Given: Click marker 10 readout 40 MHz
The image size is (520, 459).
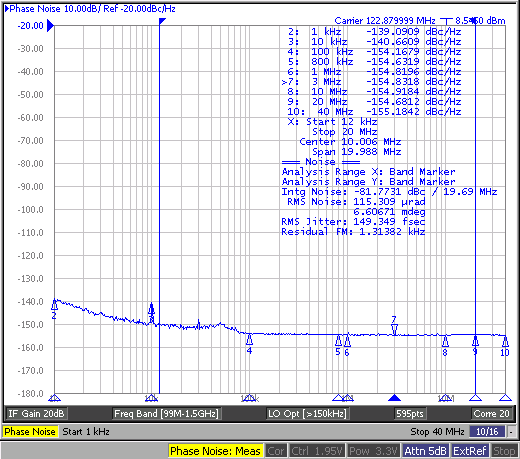Looking at the screenshot, I should (x=335, y=112).
